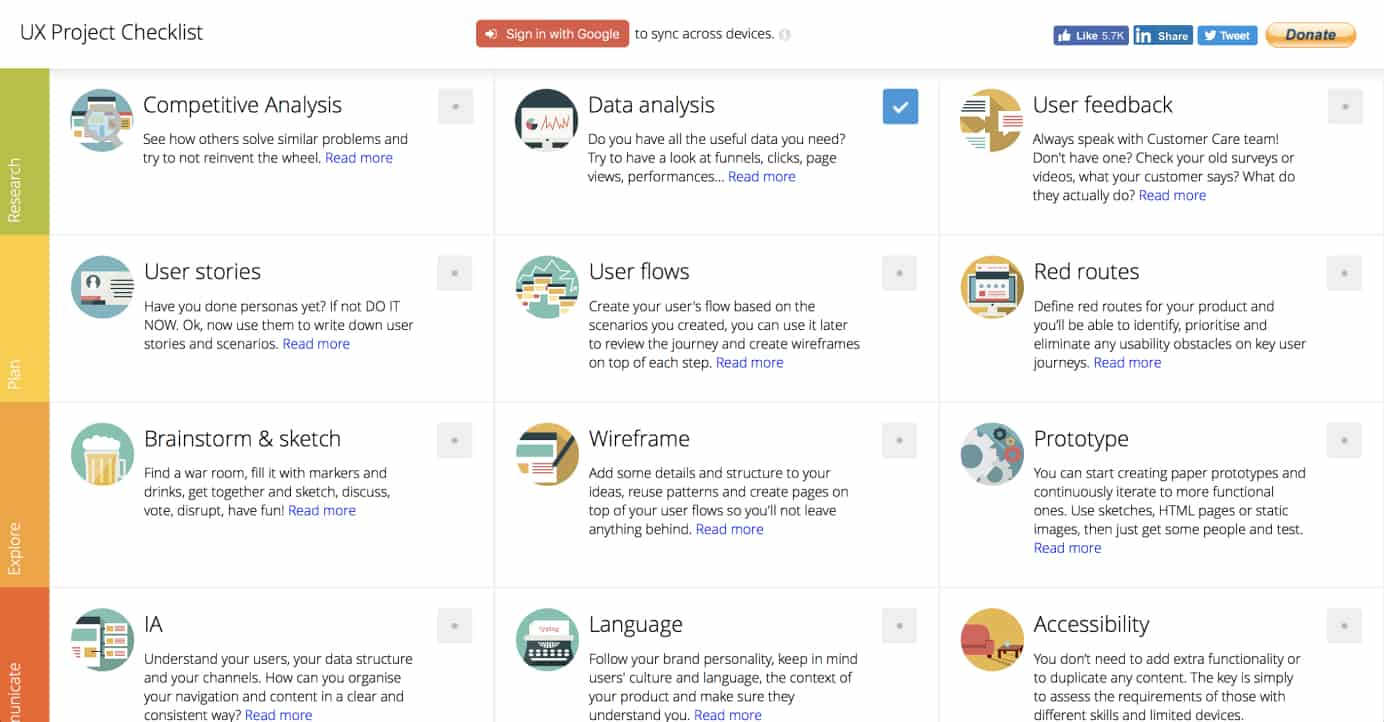
Task: Click the User stories heading
Action: (202, 272)
